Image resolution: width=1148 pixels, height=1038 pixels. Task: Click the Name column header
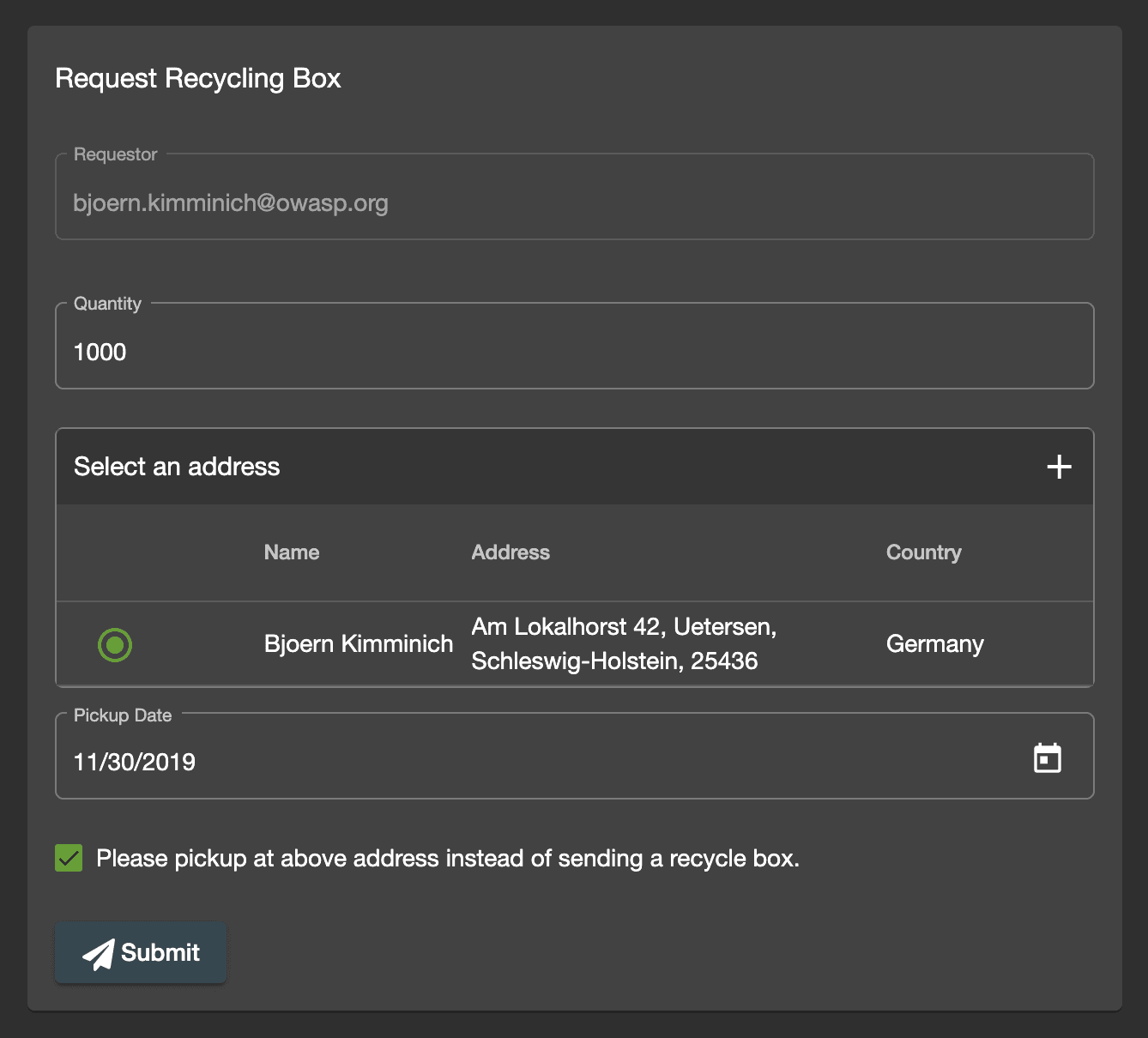pyautogui.click(x=292, y=552)
